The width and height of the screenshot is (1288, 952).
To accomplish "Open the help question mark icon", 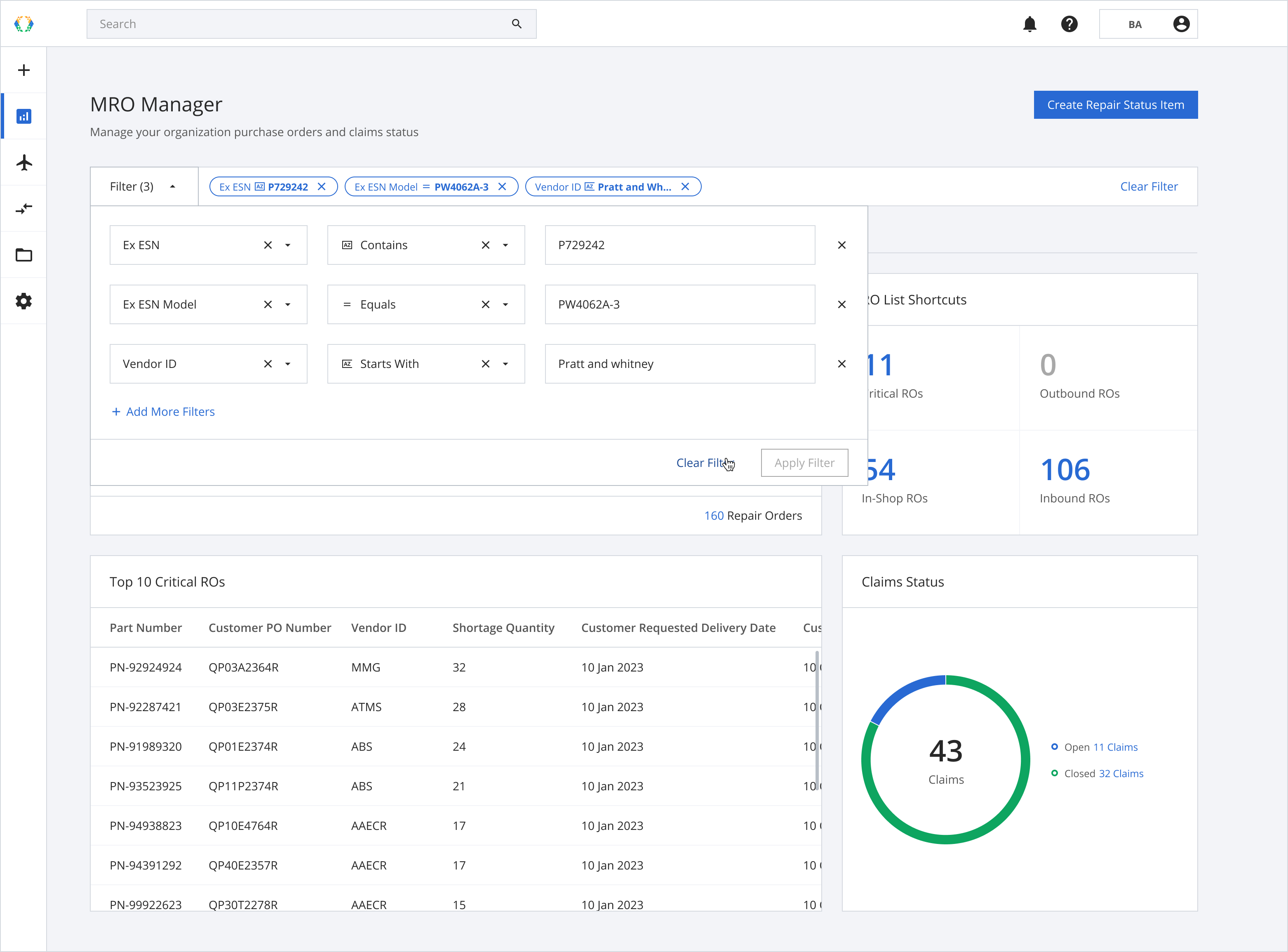I will tap(1069, 24).
